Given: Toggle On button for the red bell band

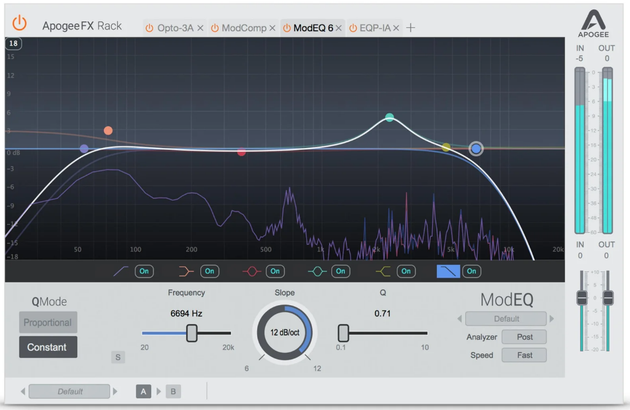Looking at the screenshot, I should pos(275,271).
